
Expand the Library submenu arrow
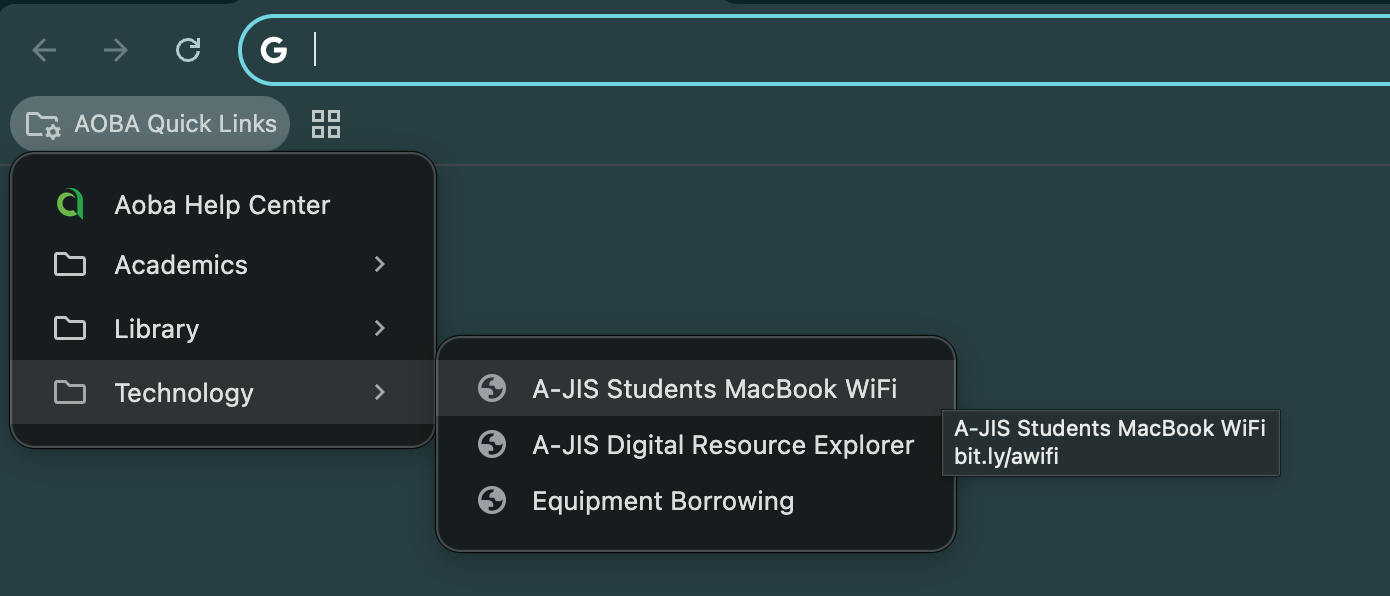pos(379,328)
